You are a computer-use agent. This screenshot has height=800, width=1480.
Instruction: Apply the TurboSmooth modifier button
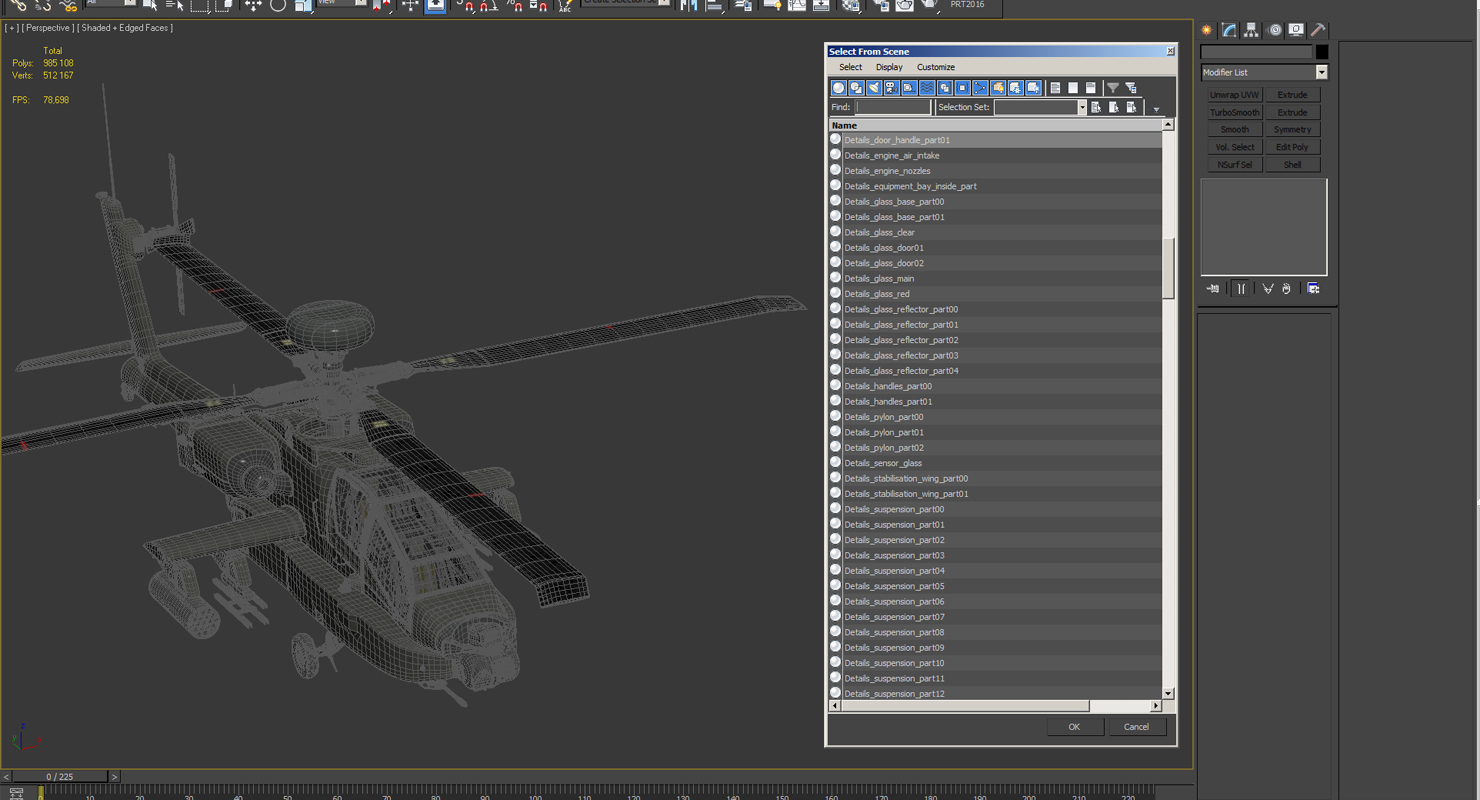pos(1235,112)
